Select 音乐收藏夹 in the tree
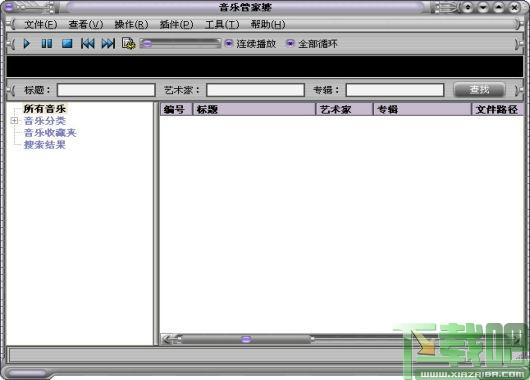 (50, 133)
